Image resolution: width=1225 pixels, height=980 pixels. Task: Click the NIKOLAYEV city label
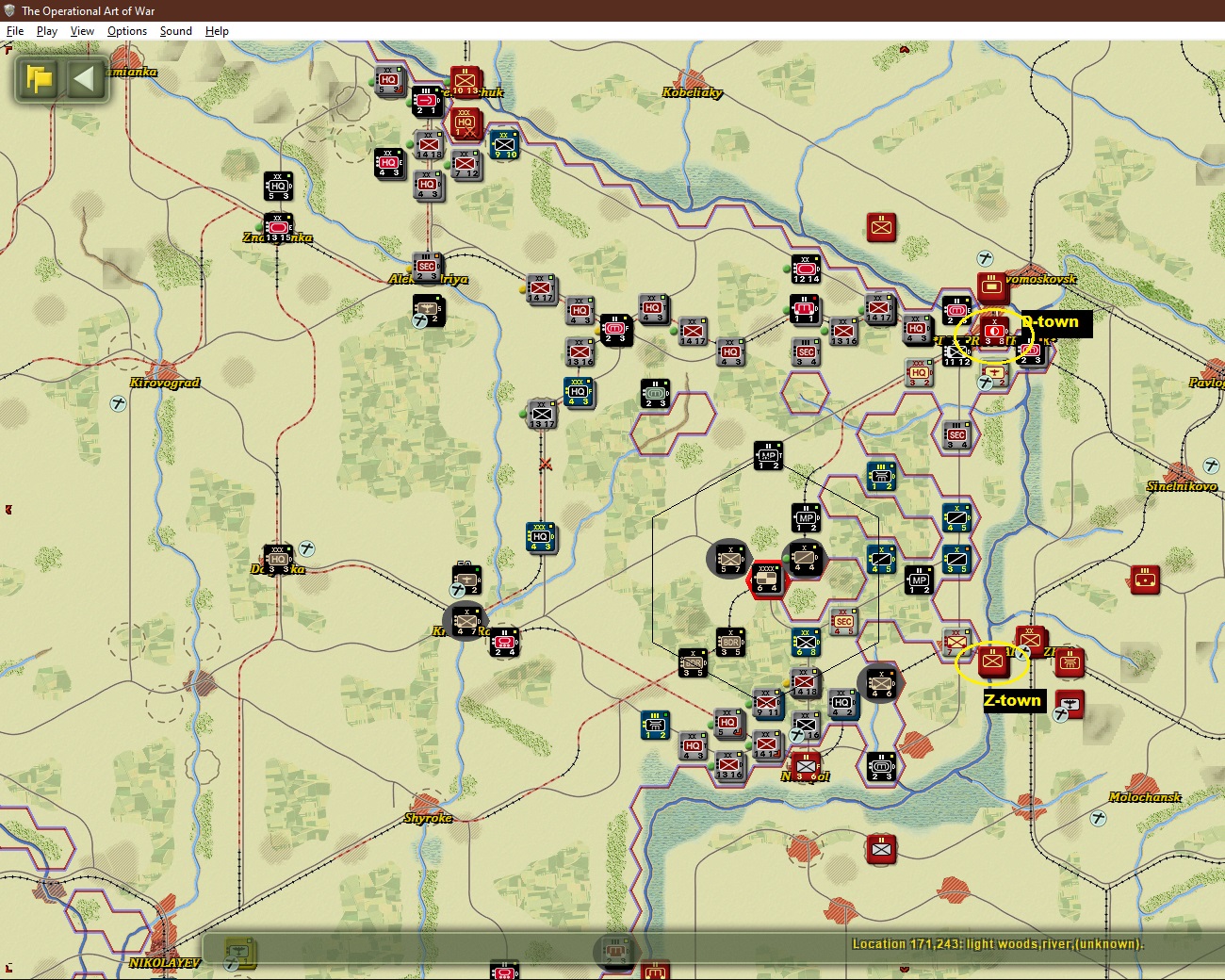[x=165, y=962]
